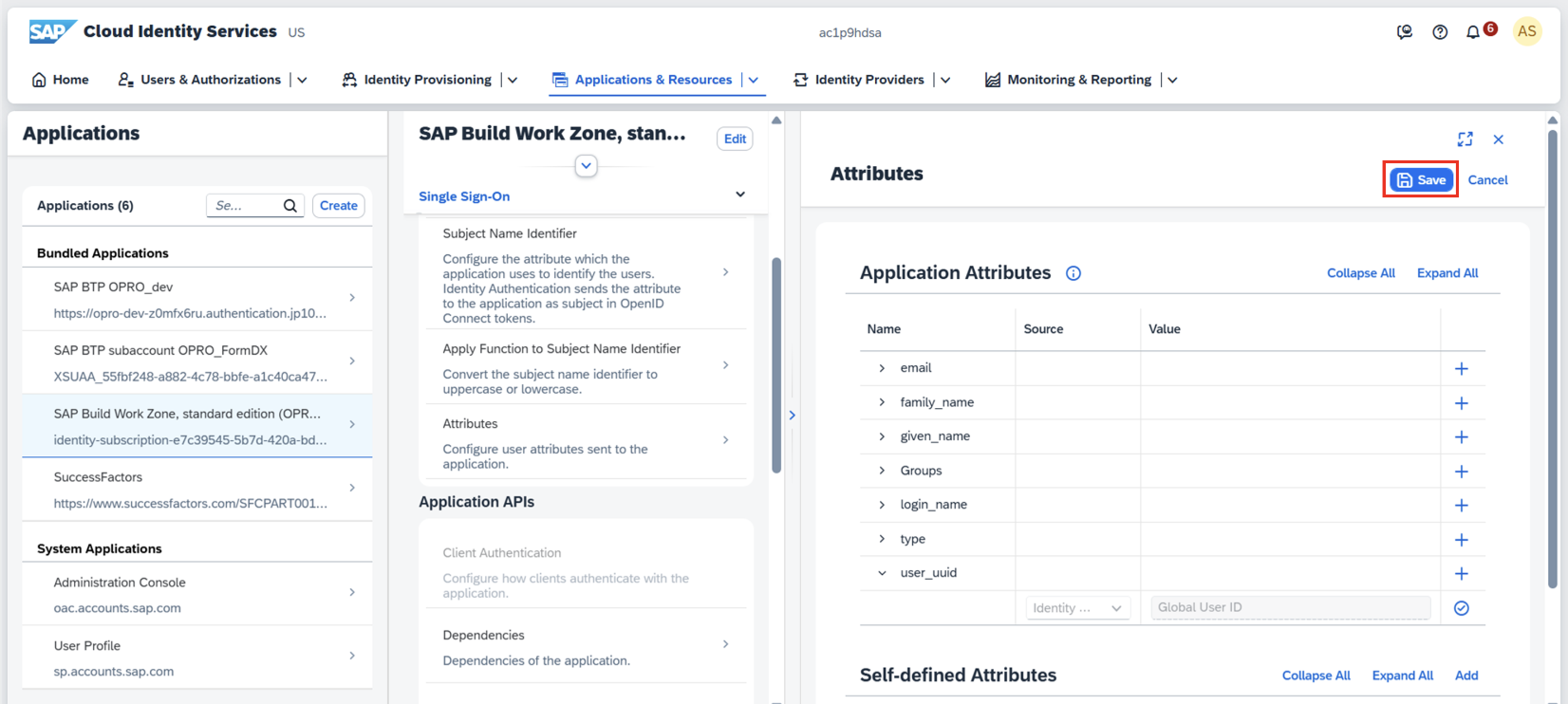The width and height of the screenshot is (1568, 704).
Task: Click the Application Attributes info icon
Action: (1073, 273)
